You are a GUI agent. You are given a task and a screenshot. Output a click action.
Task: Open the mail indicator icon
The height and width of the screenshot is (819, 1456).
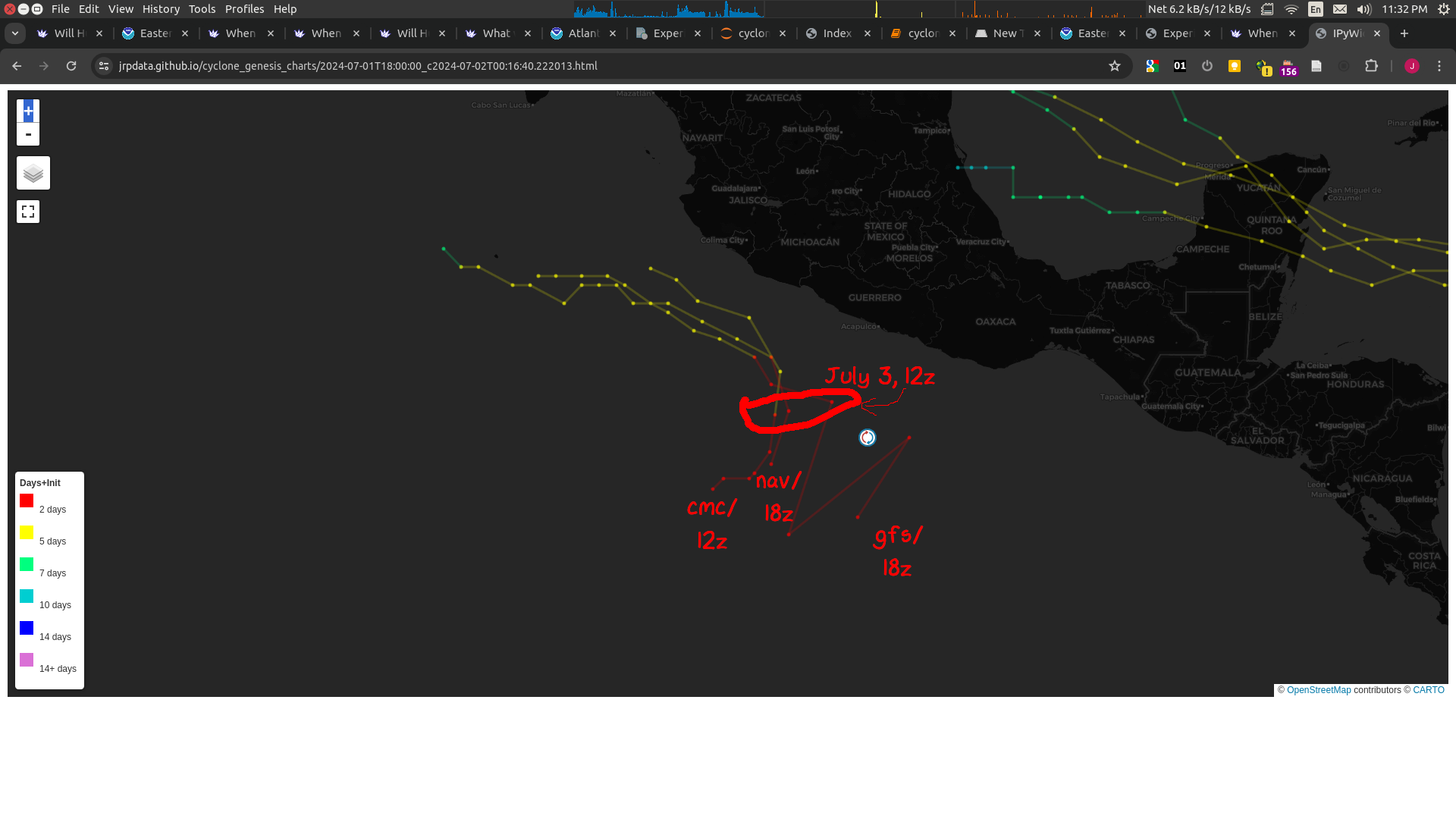[1340, 9]
